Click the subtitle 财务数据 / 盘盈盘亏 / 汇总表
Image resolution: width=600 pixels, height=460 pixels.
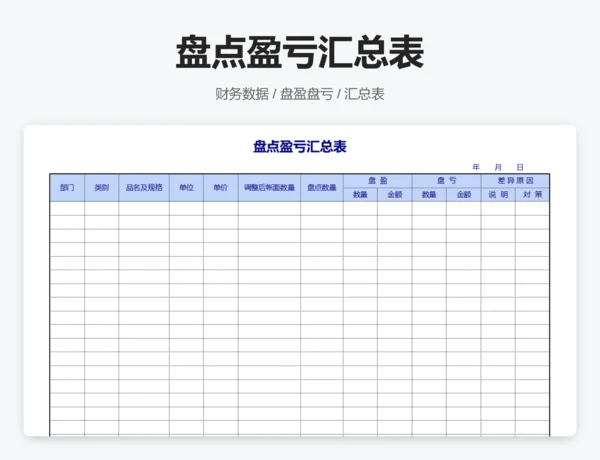[x=300, y=94]
